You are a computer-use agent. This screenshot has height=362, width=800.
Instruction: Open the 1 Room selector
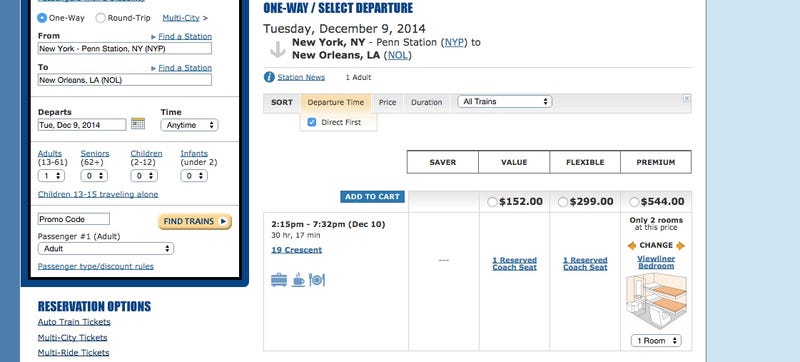point(656,340)
